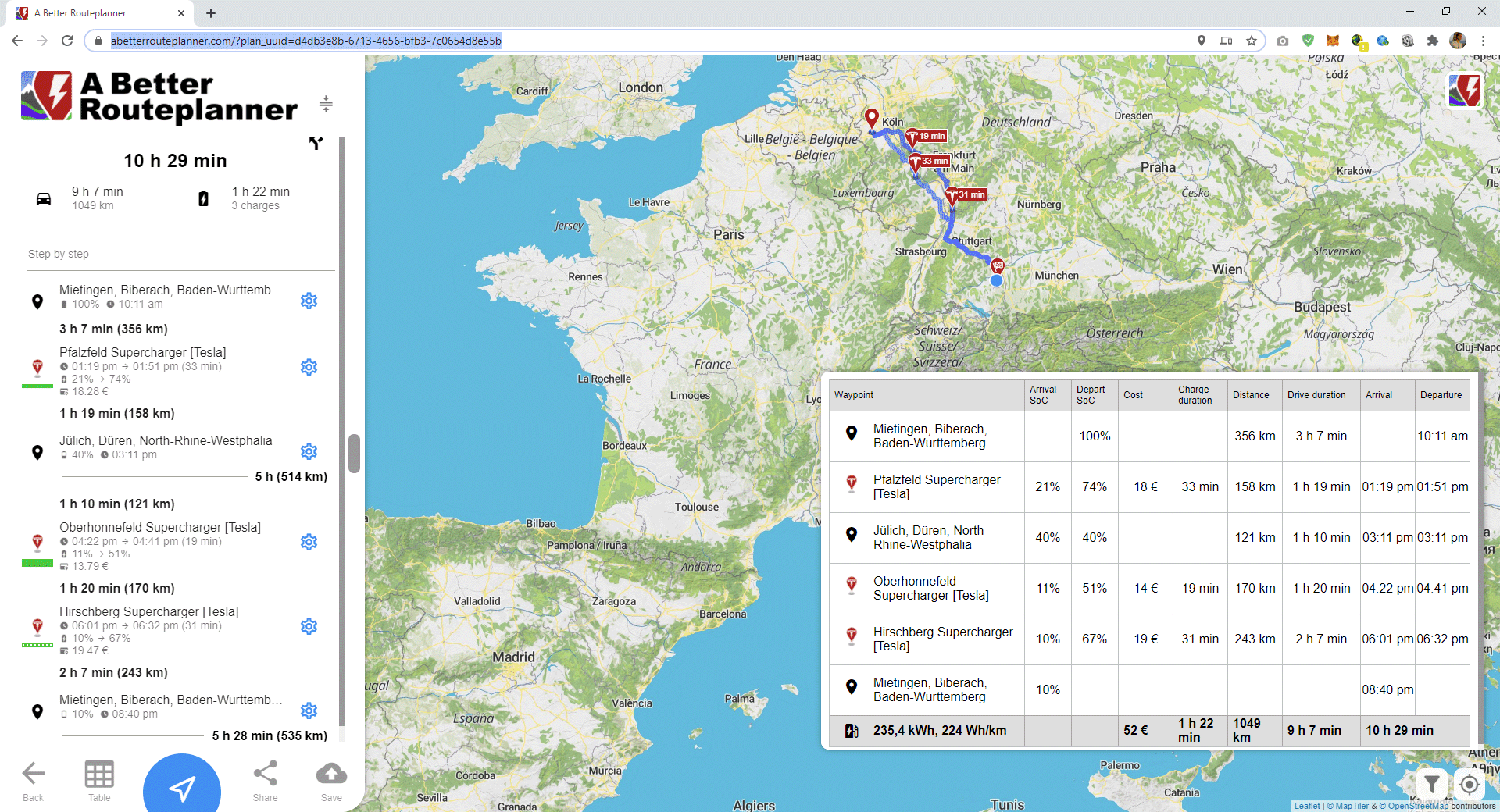Center map on my location

1470,784
